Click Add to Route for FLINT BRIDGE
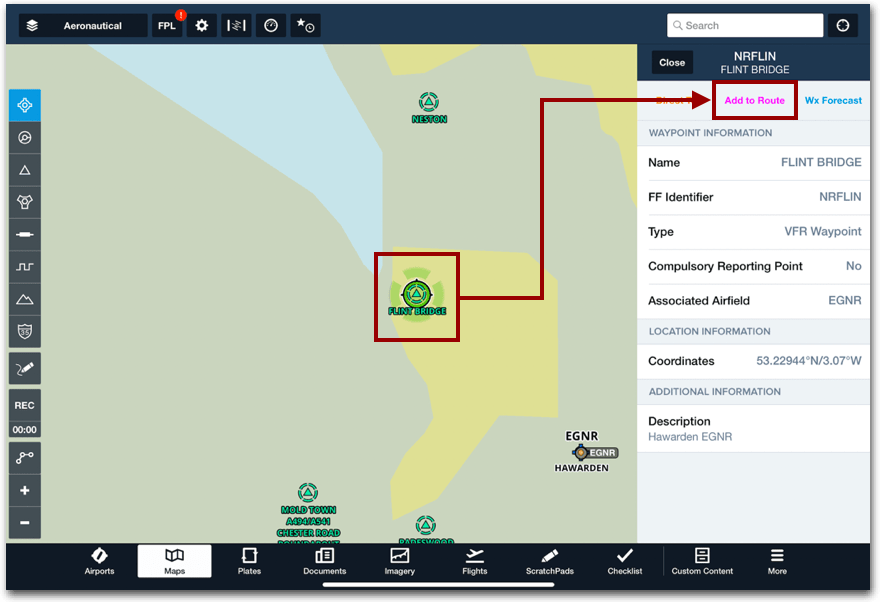Image resolution: width=880 pixels, height=602 pixels. point(754,100)
